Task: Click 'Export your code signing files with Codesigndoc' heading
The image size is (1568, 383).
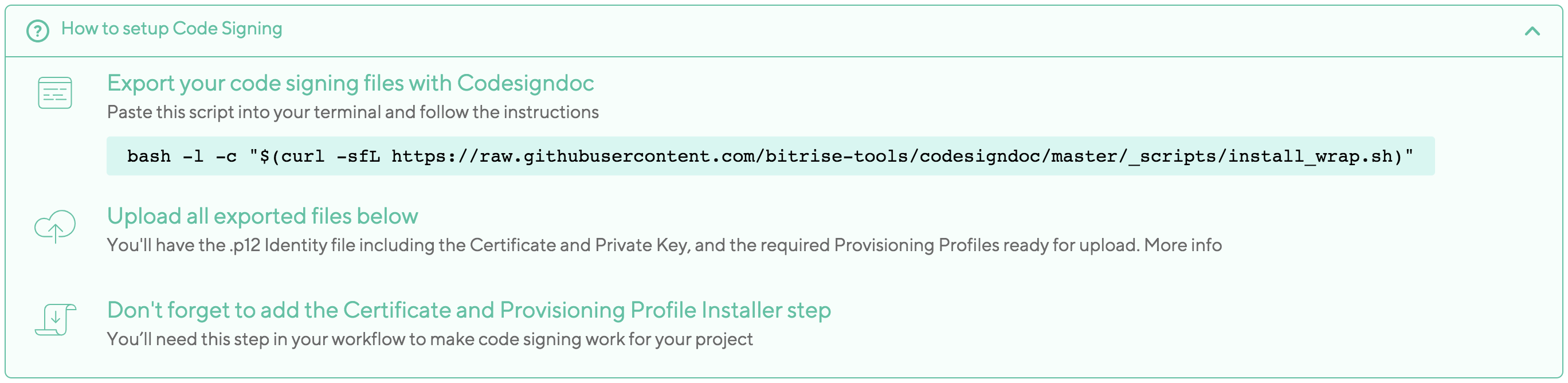Action: (350, 83)
